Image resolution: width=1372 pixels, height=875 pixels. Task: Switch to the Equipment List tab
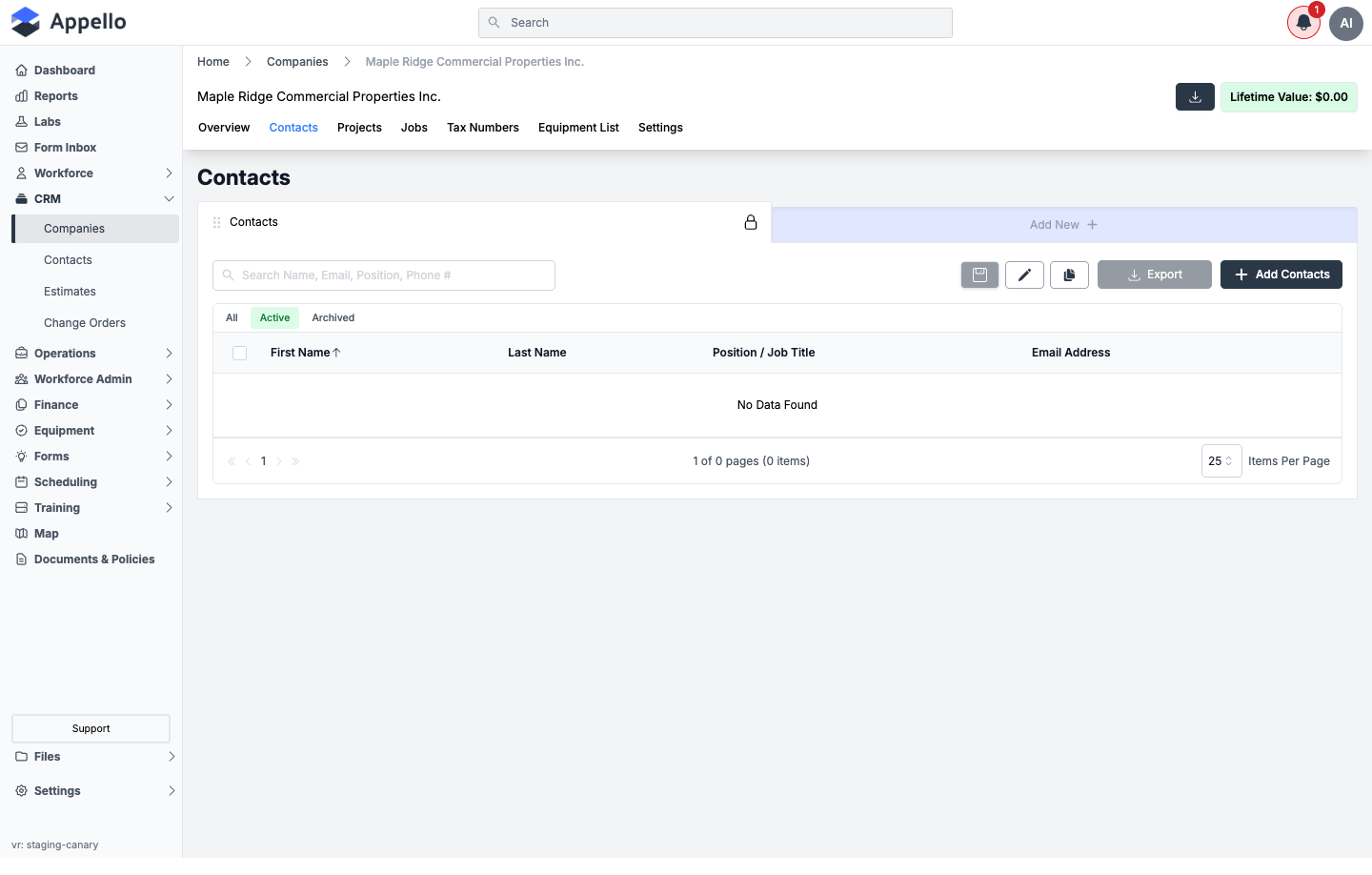click(x=578, y=128)
